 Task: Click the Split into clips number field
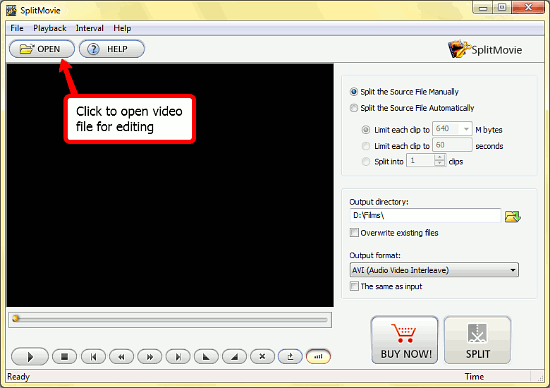[420, 161]
